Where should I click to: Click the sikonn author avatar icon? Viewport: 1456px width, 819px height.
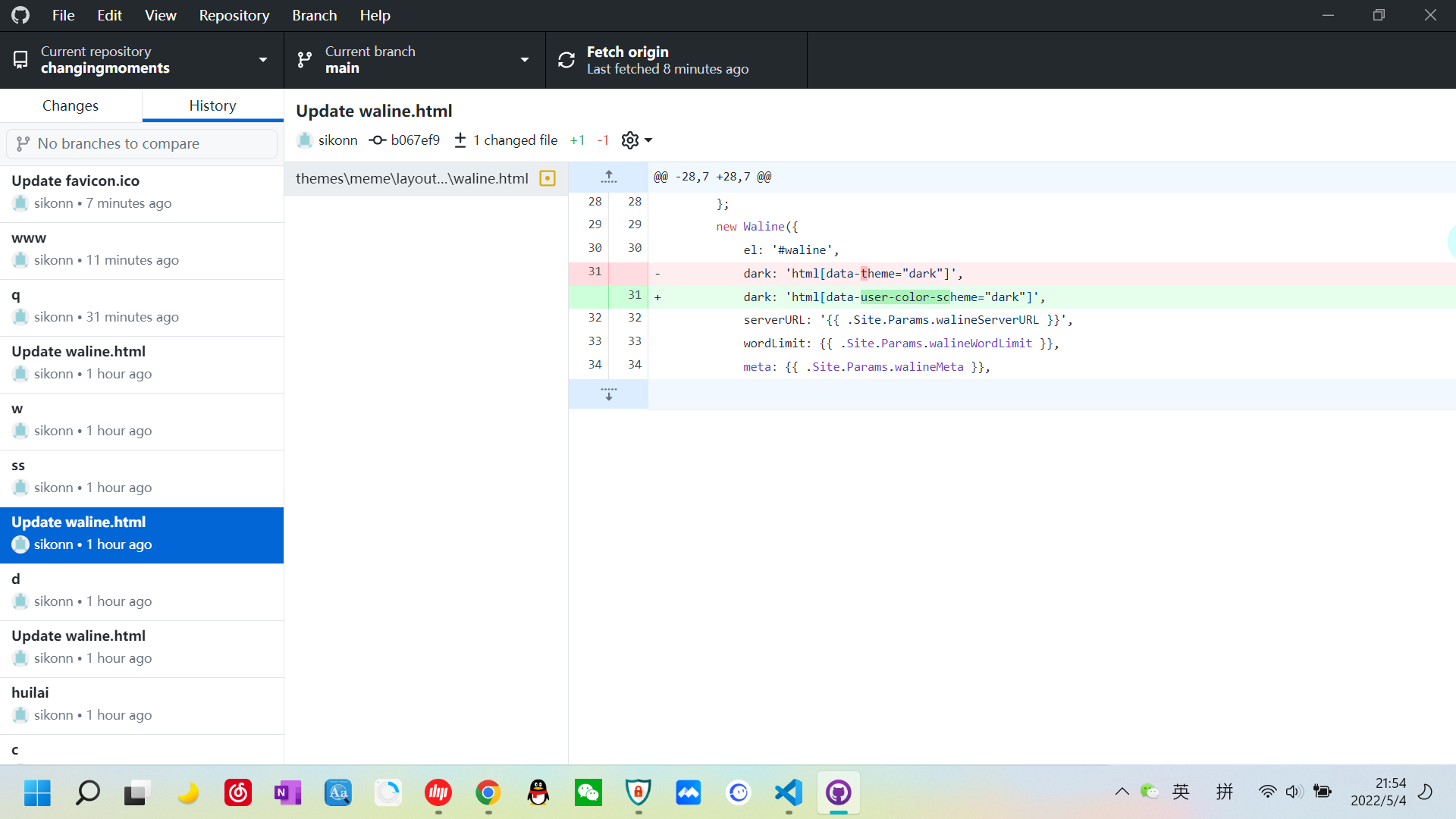305,140
